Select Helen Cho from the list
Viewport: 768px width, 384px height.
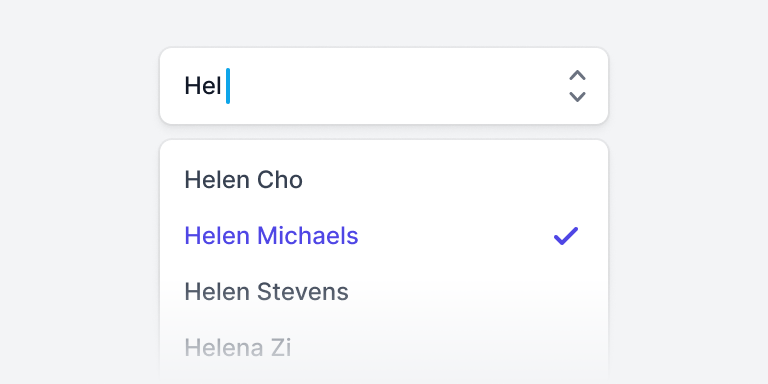click(384, 180)
